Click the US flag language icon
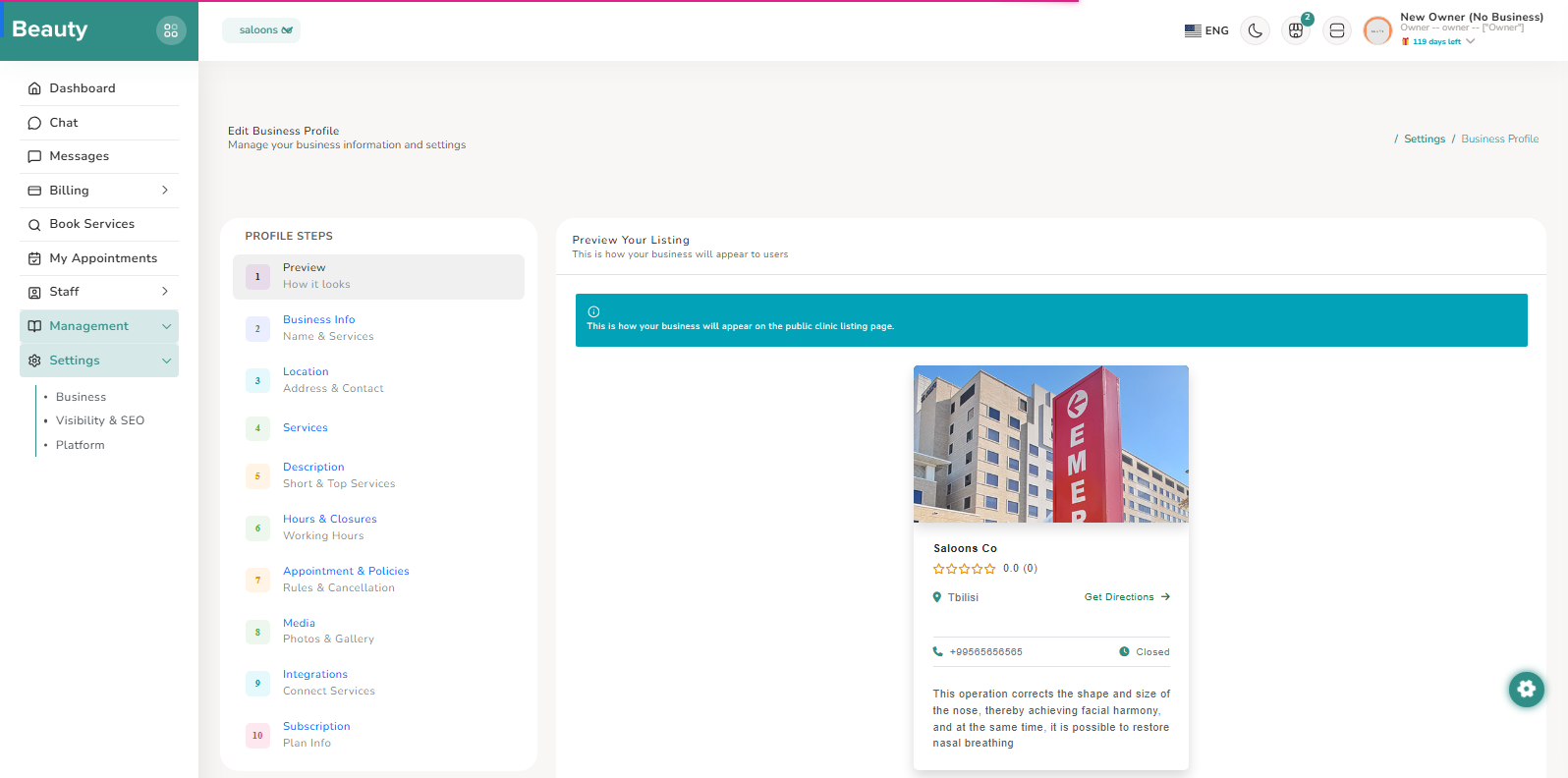This screenshot has height=778, width=1568. [x=1193, y=30]
